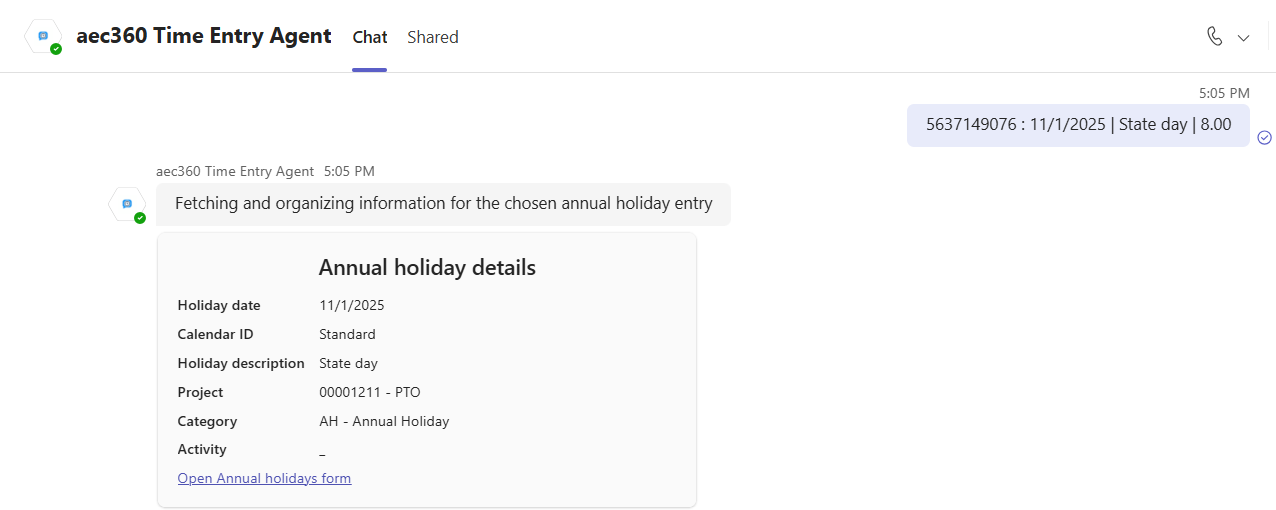Click the Category value AH - Annual Holiday

coord(384,421)
